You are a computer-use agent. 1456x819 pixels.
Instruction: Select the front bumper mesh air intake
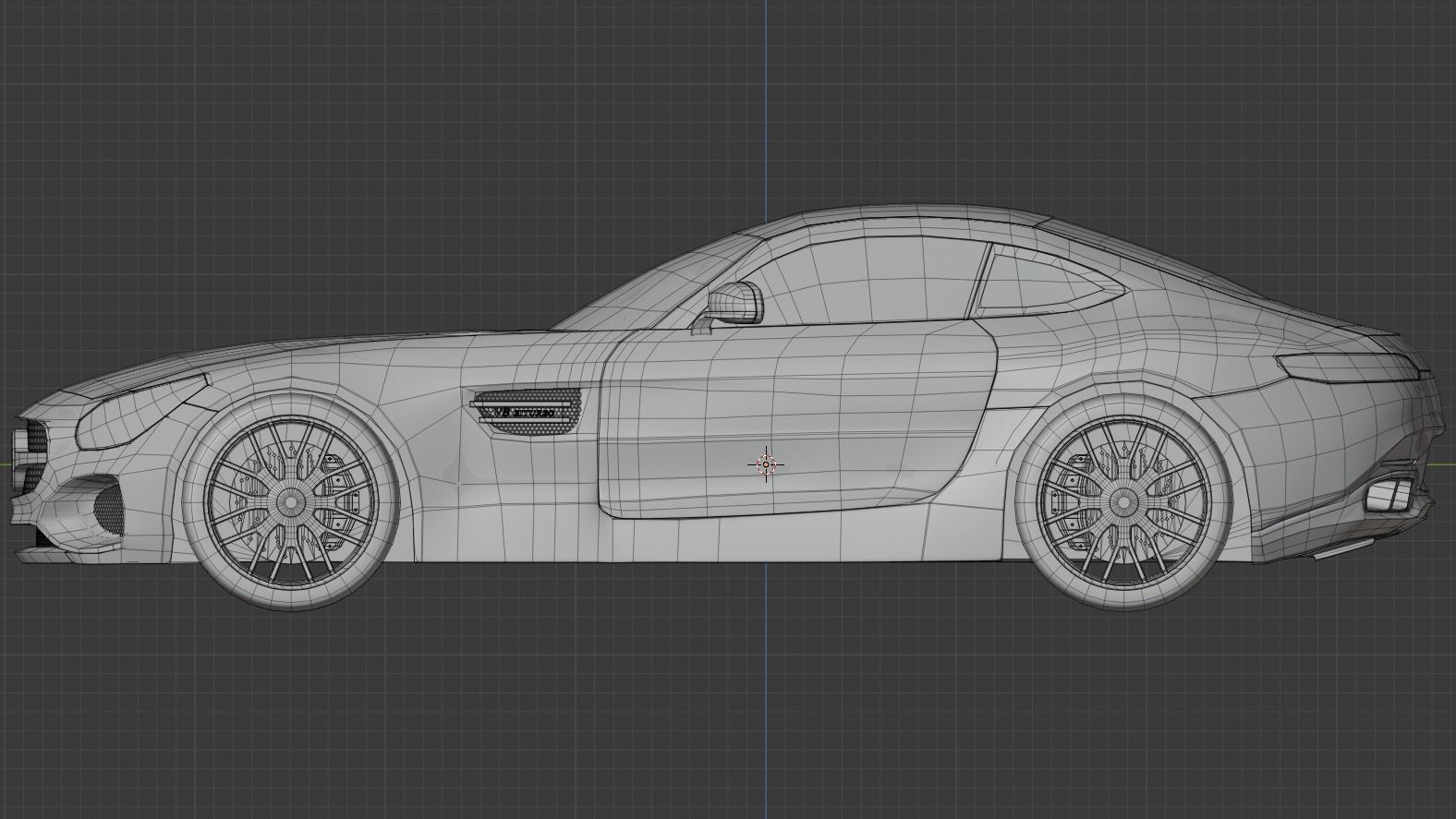107,510
